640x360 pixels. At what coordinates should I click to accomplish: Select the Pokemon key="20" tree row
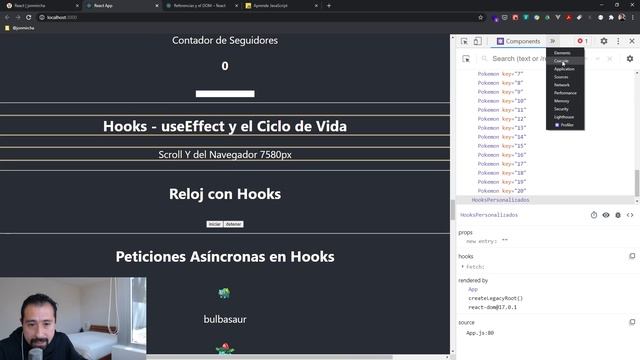[x=502, y=191]
